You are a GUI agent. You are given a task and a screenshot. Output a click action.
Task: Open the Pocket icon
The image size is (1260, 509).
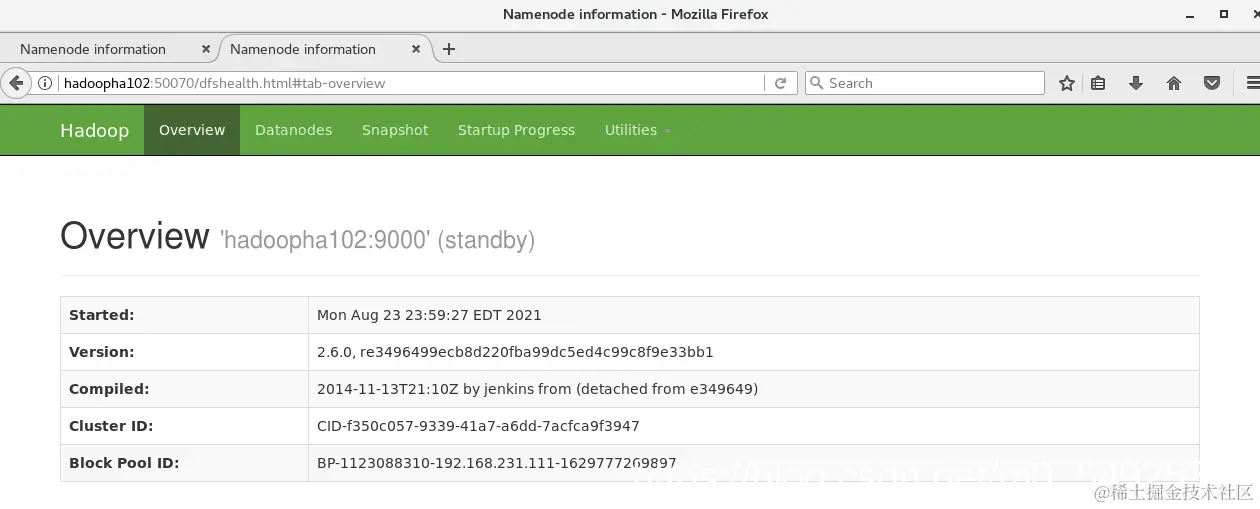tap(1212, 83)
